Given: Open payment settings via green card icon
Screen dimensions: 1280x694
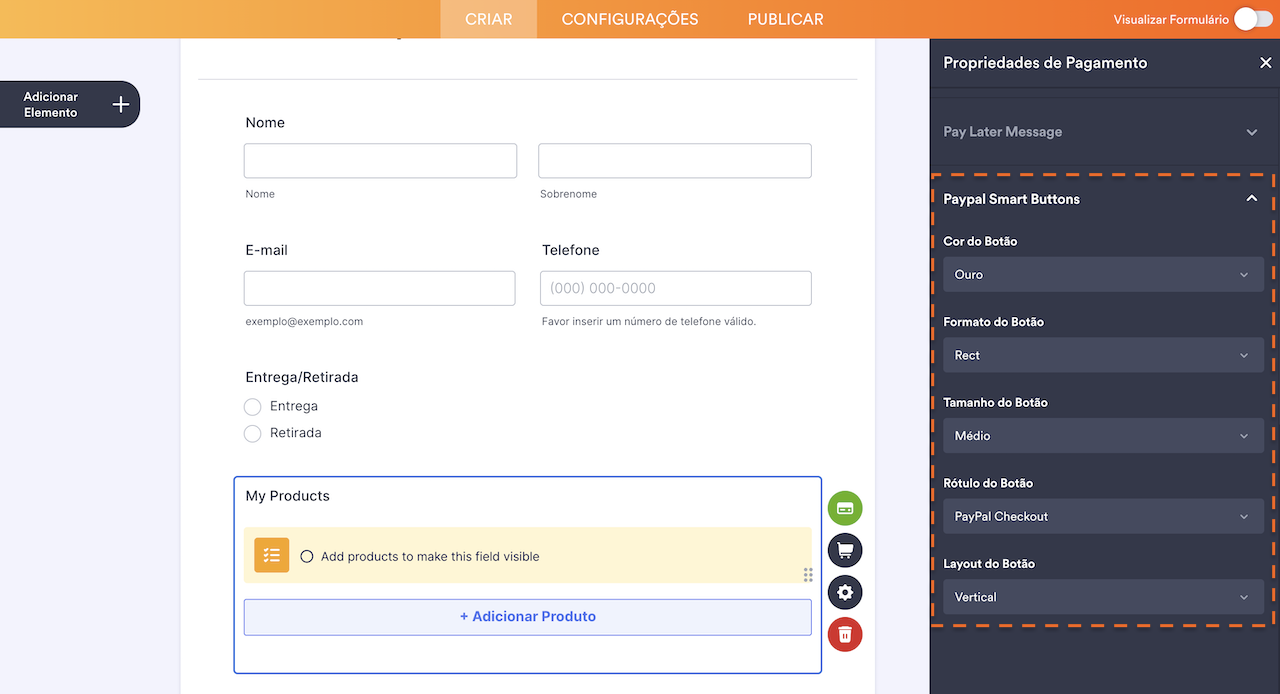Looking at the screenshot, I should (x=844, y=508).
